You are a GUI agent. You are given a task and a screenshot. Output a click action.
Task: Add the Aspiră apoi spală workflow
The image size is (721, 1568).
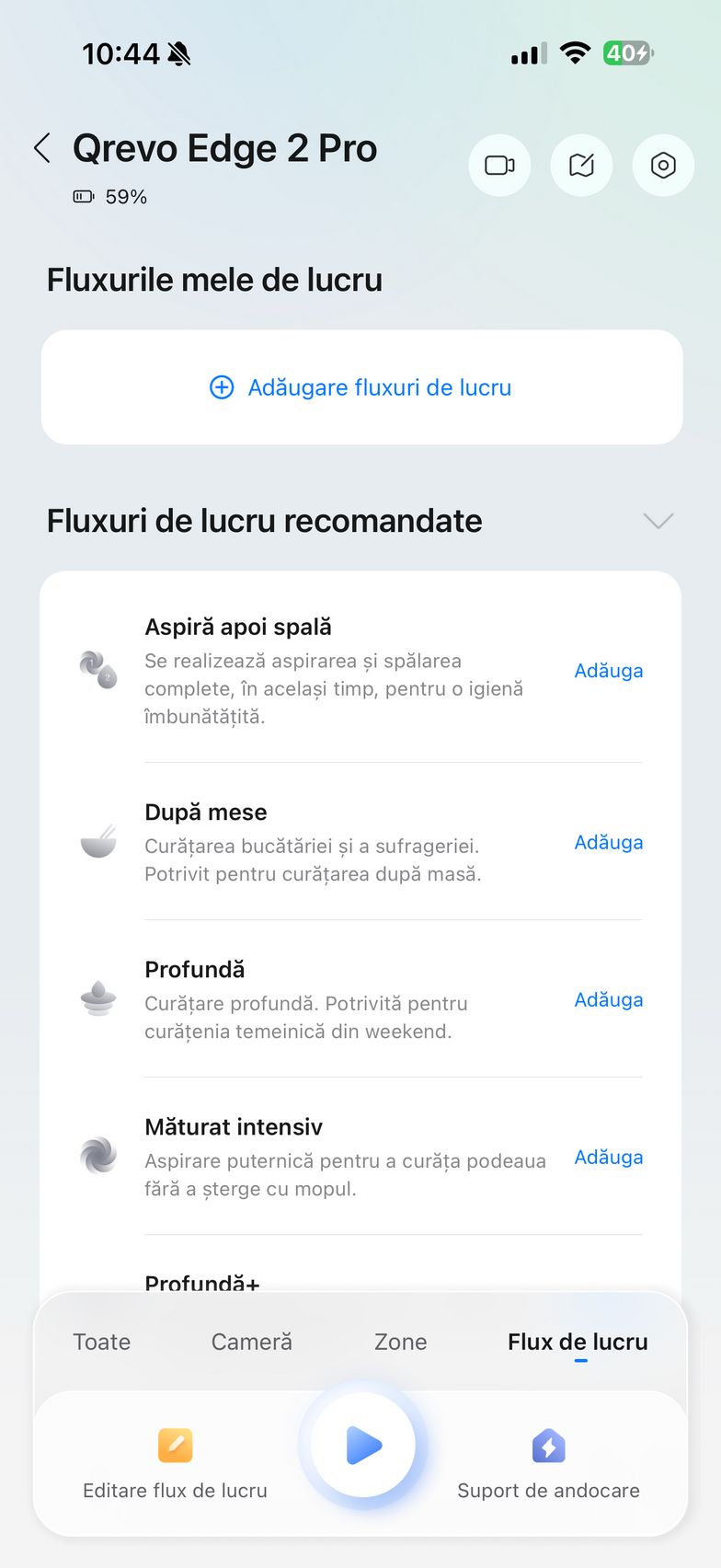608,671
